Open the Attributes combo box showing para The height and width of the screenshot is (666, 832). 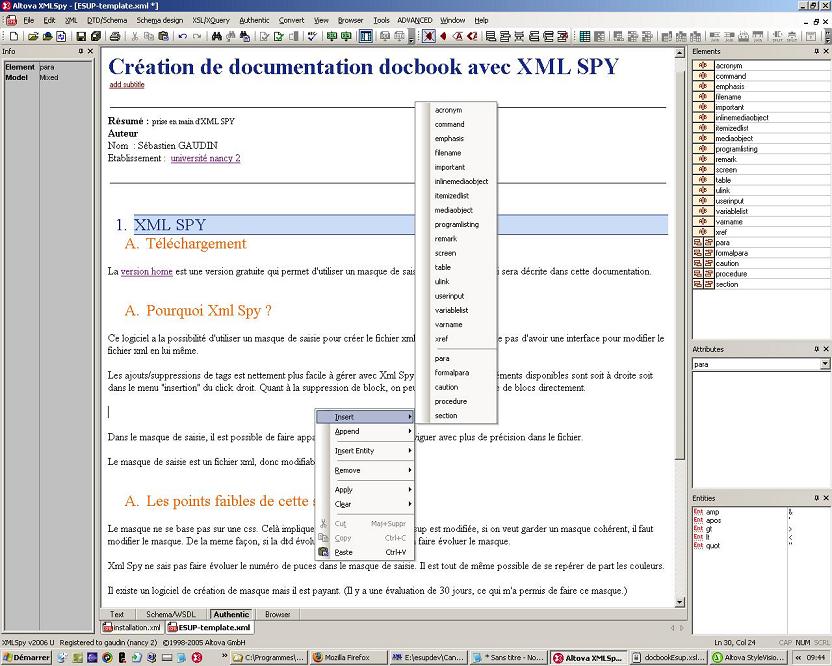tap(760, 364)
